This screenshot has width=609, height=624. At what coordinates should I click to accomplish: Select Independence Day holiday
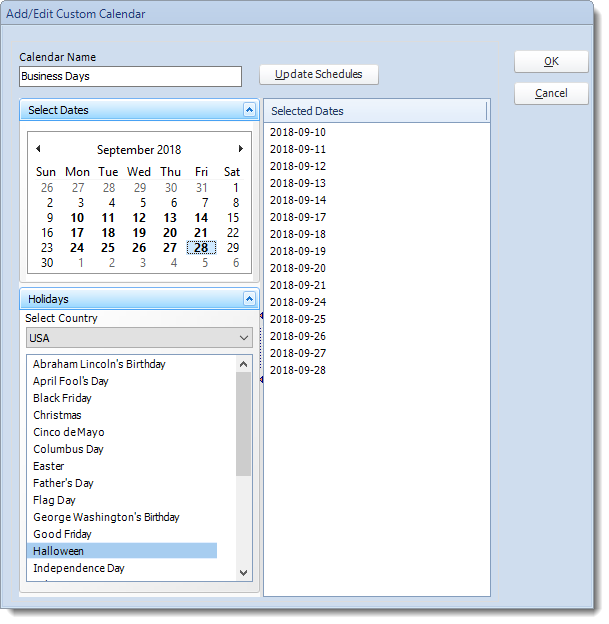(x=79, y=570)
